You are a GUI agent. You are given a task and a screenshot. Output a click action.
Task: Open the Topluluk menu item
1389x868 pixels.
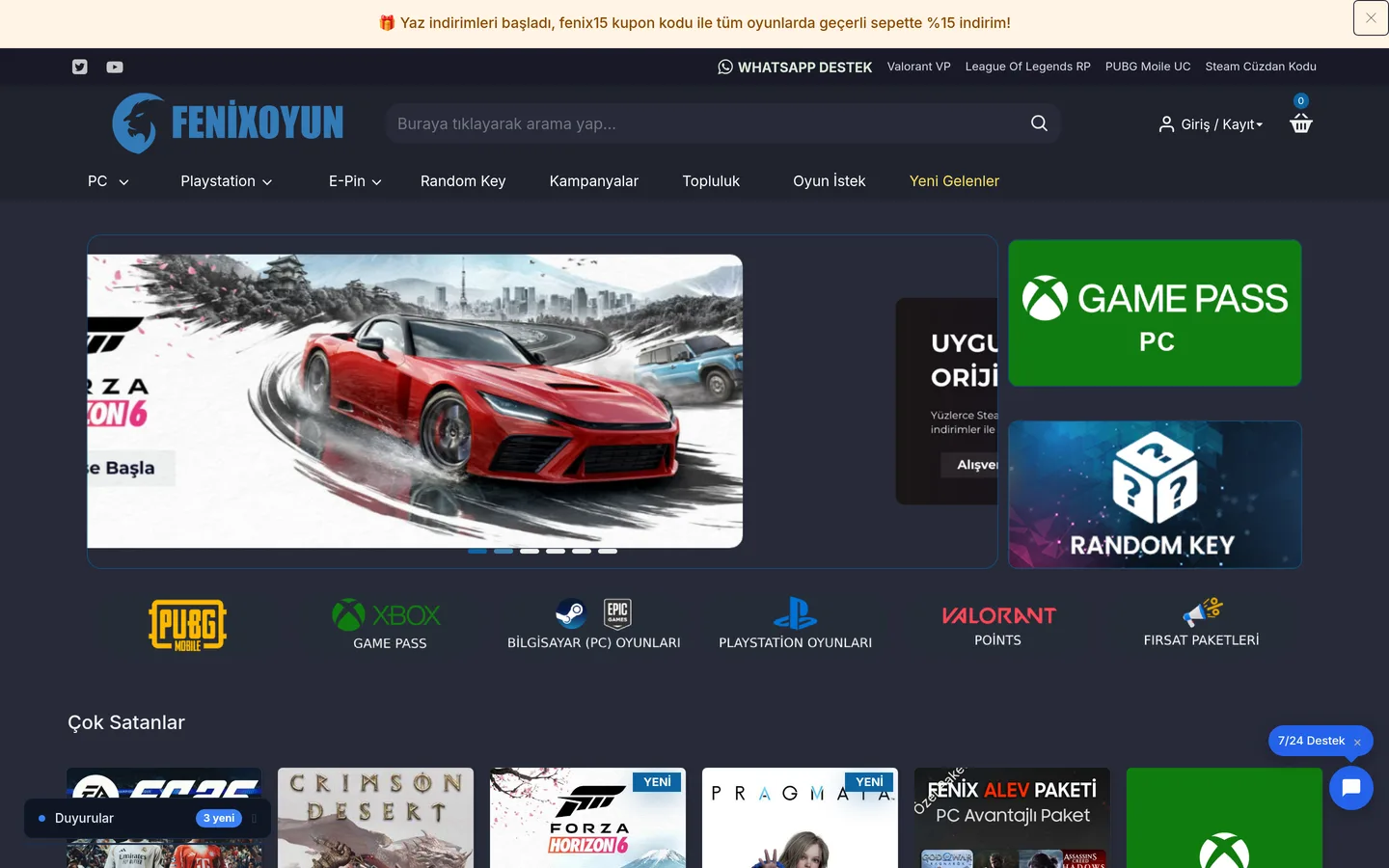click(711, 181)
